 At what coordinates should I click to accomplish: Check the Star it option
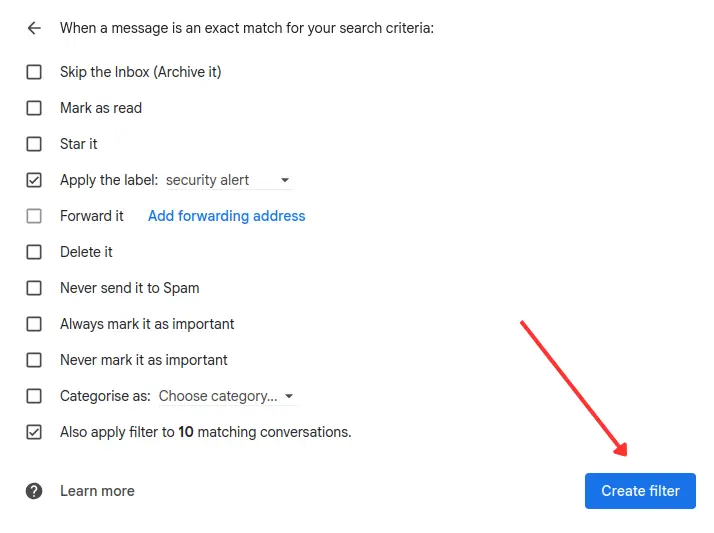(34, 144)
